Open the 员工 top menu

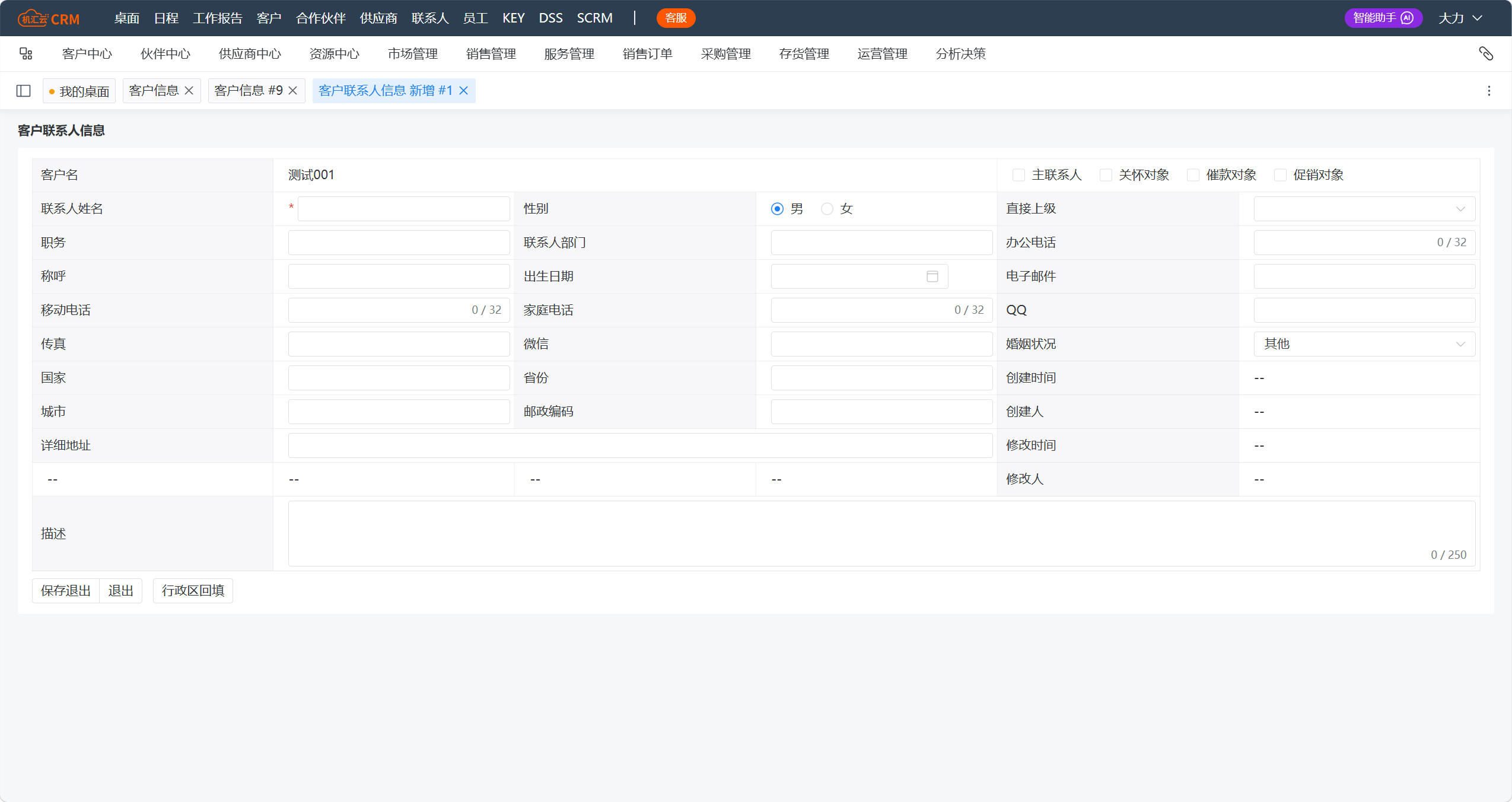coord(475,18)
